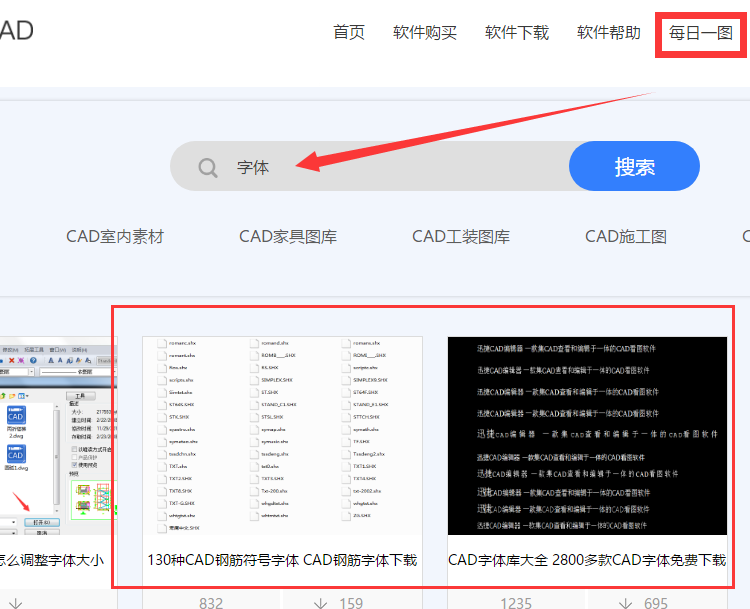Select the CAD施工图 category
Viewport: 750px width, 609px height.
coord(626,236)
